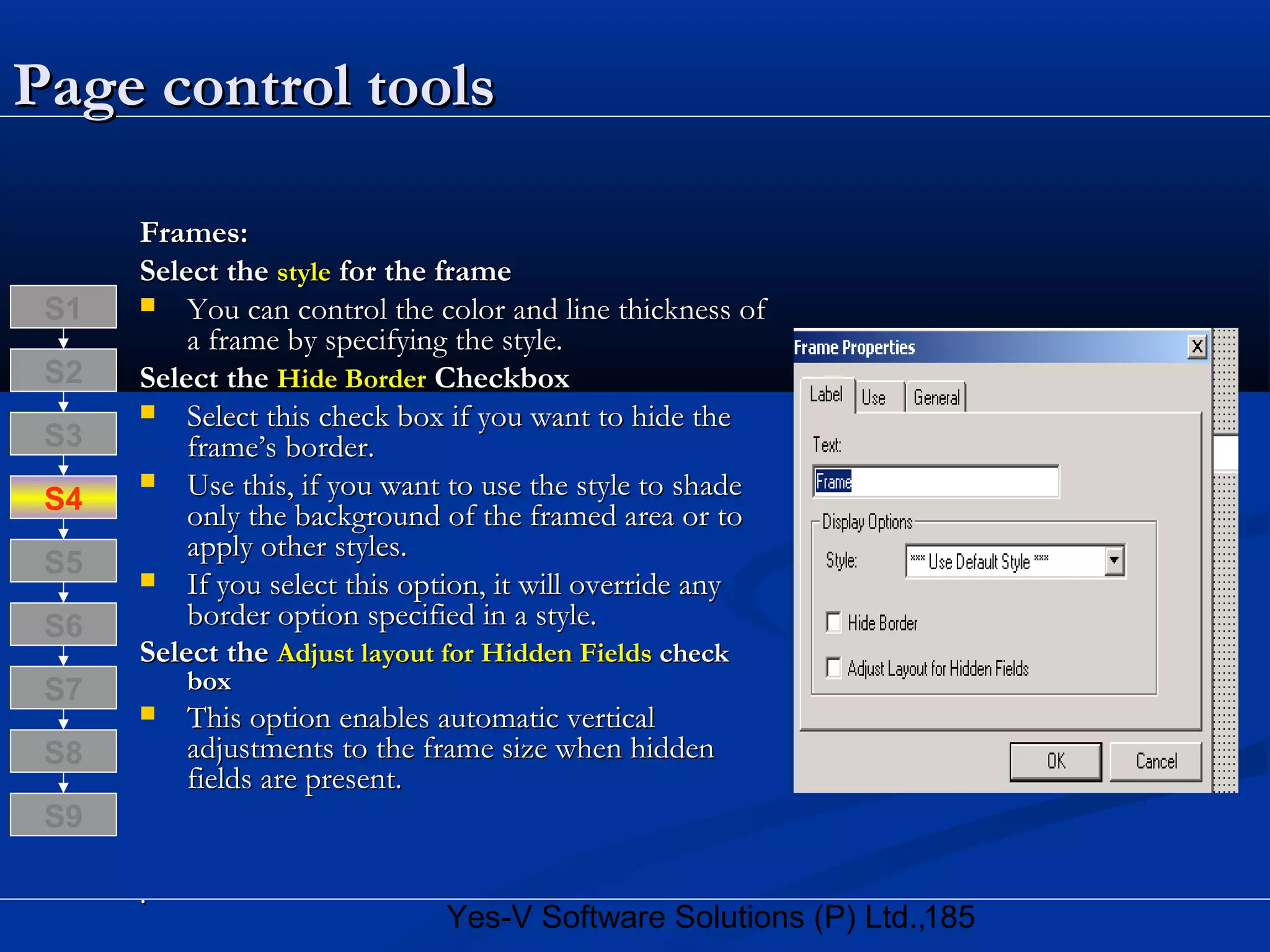Screen dimensions: 1270x952
Task: Jump to section S1
Action: 63,307
